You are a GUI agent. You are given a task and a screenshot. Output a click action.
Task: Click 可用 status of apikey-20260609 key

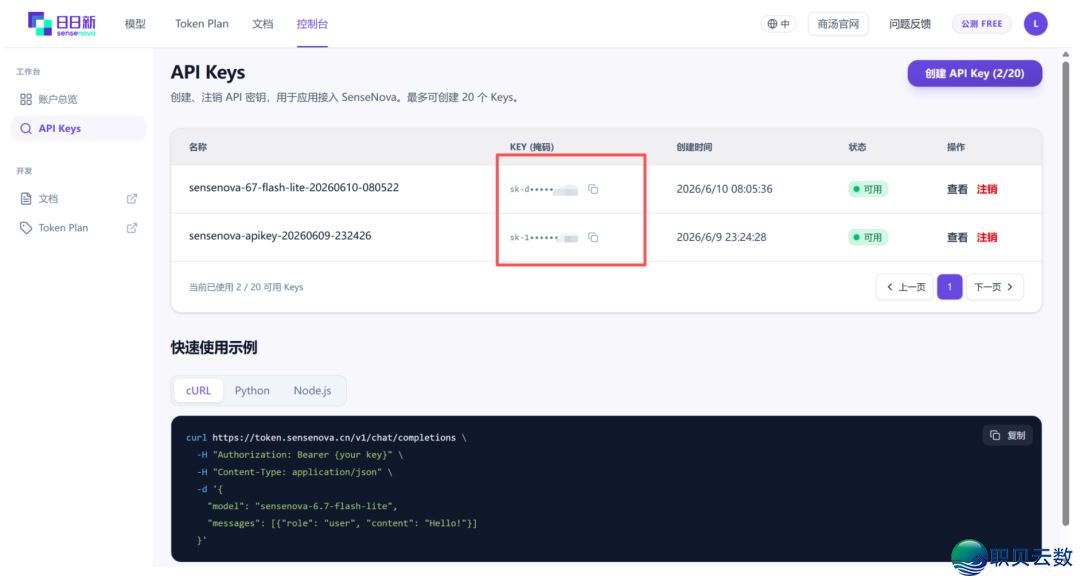pos(867,237)
